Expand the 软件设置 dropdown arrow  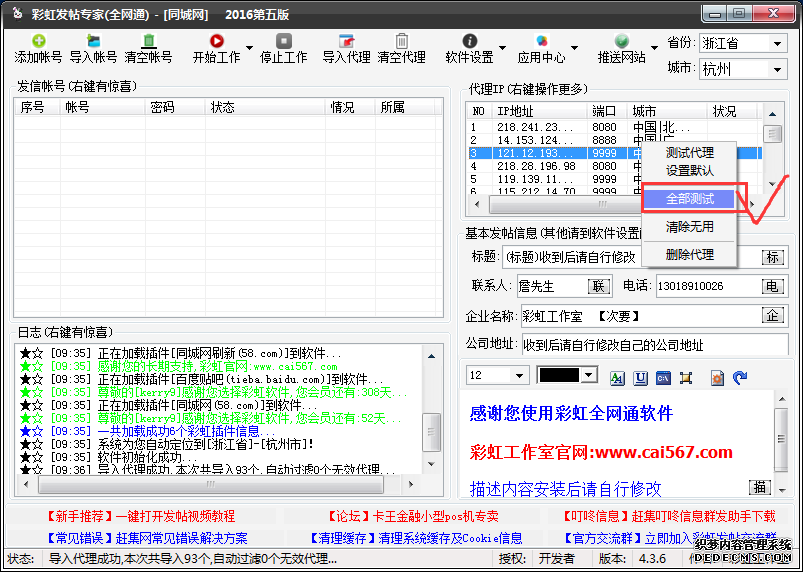coord(502,48)
